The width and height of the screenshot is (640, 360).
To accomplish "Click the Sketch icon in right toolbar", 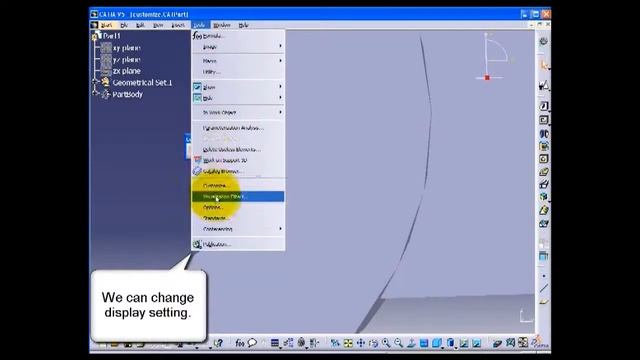I will [x=544, y=85].
